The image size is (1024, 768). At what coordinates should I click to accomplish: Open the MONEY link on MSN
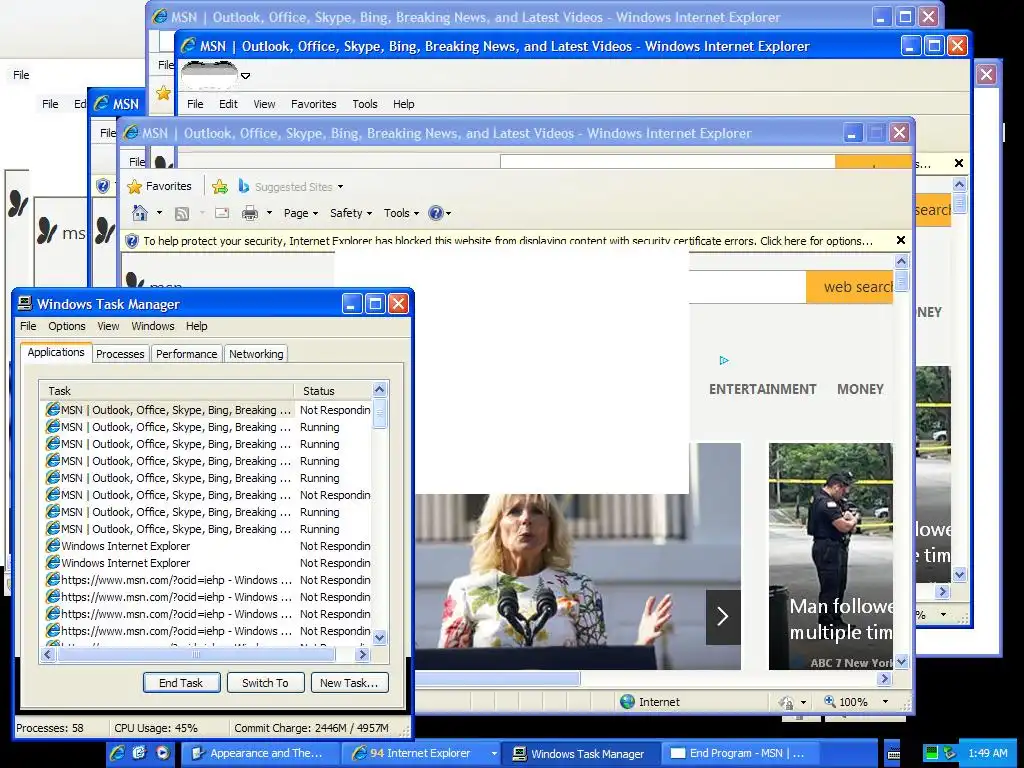pos(860,389)
